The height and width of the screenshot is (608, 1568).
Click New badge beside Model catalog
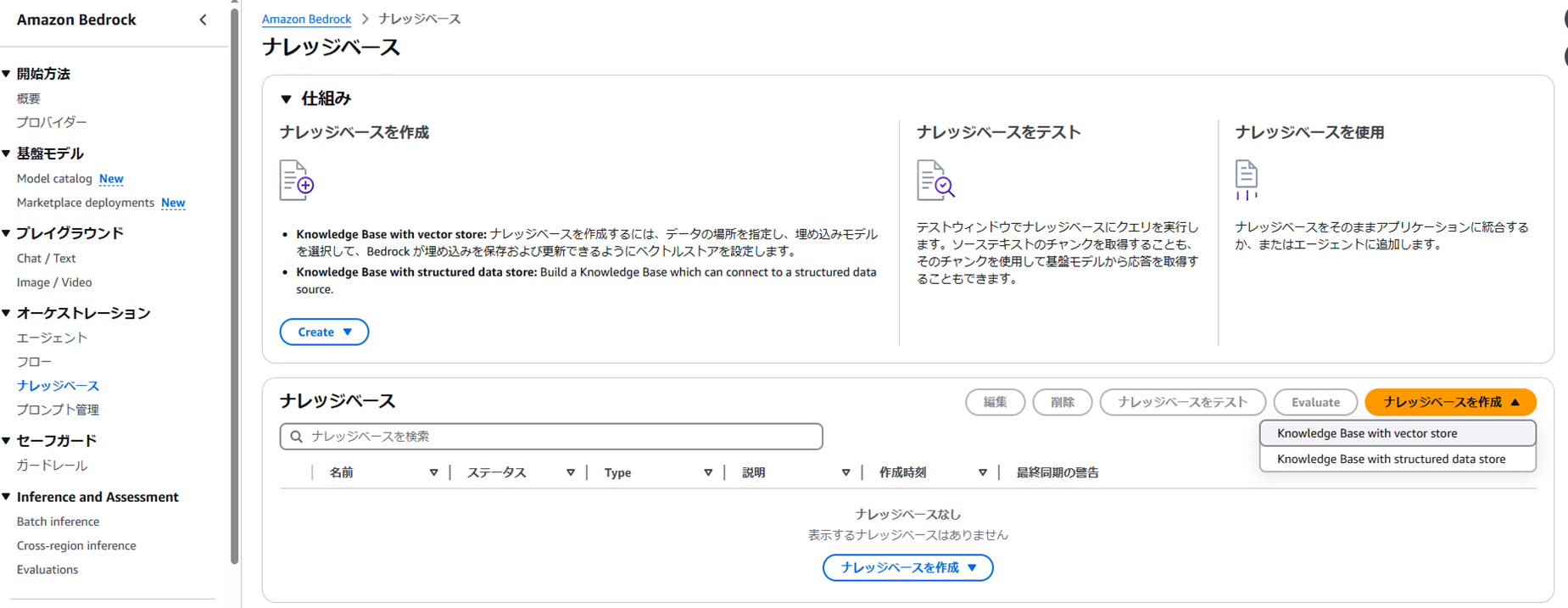(111, 178)
